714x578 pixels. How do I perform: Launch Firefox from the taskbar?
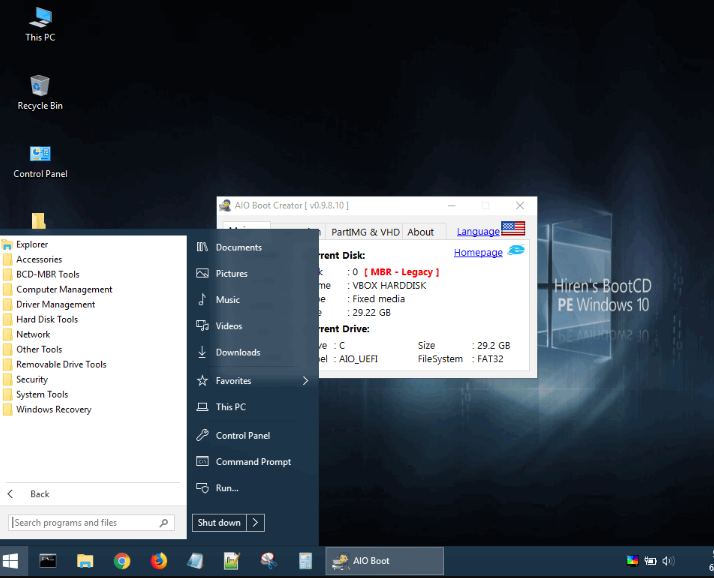[159, 561]
